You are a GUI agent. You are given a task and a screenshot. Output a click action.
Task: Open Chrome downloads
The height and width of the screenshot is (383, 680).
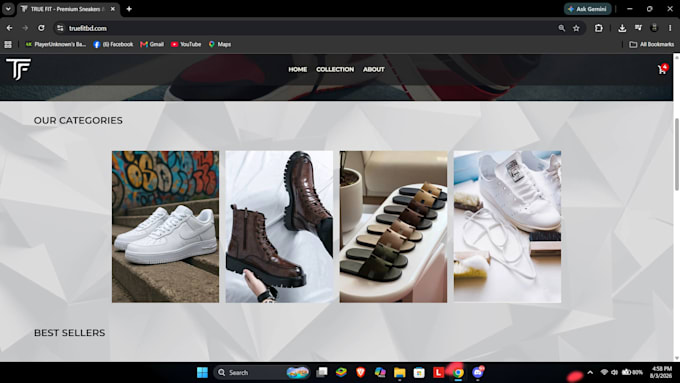click(x=622, y=28)
